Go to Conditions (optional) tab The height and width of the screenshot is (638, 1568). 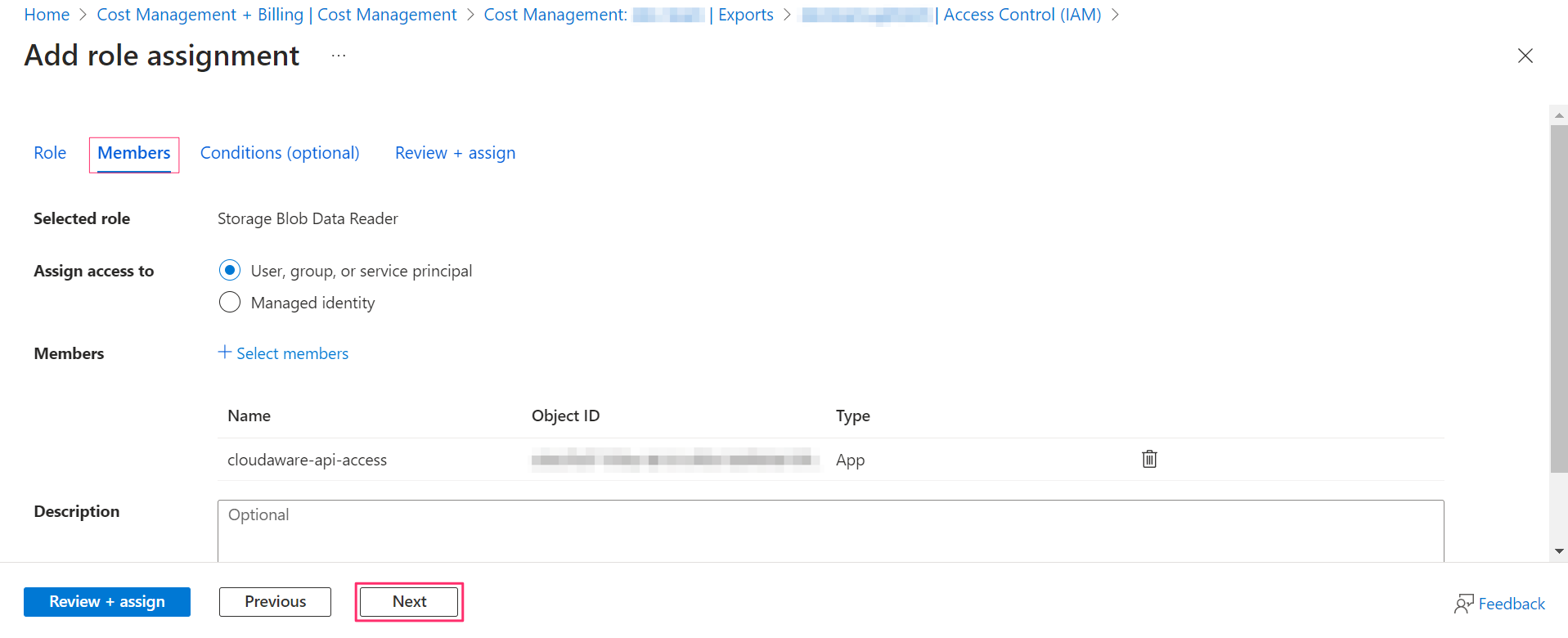click(x=280, y=153)
